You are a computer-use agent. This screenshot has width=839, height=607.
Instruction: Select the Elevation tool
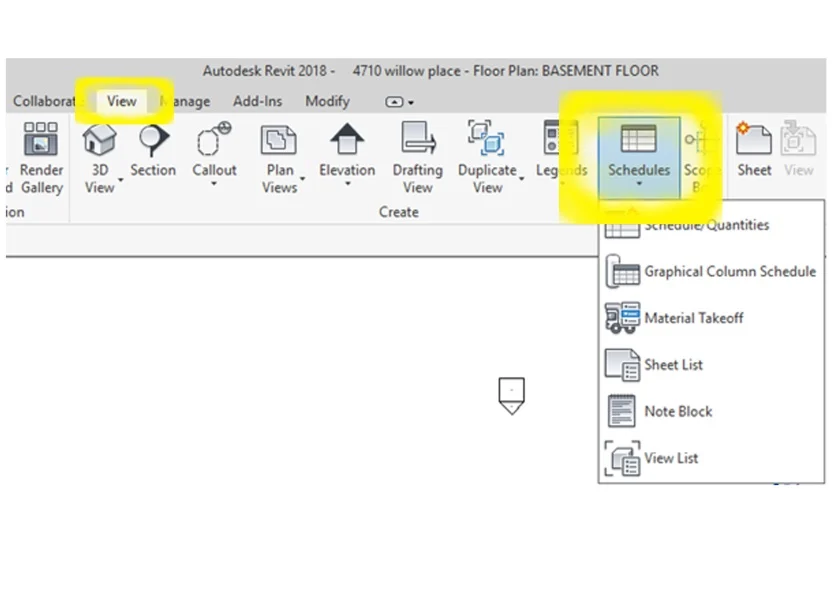[x=346, y=150]
